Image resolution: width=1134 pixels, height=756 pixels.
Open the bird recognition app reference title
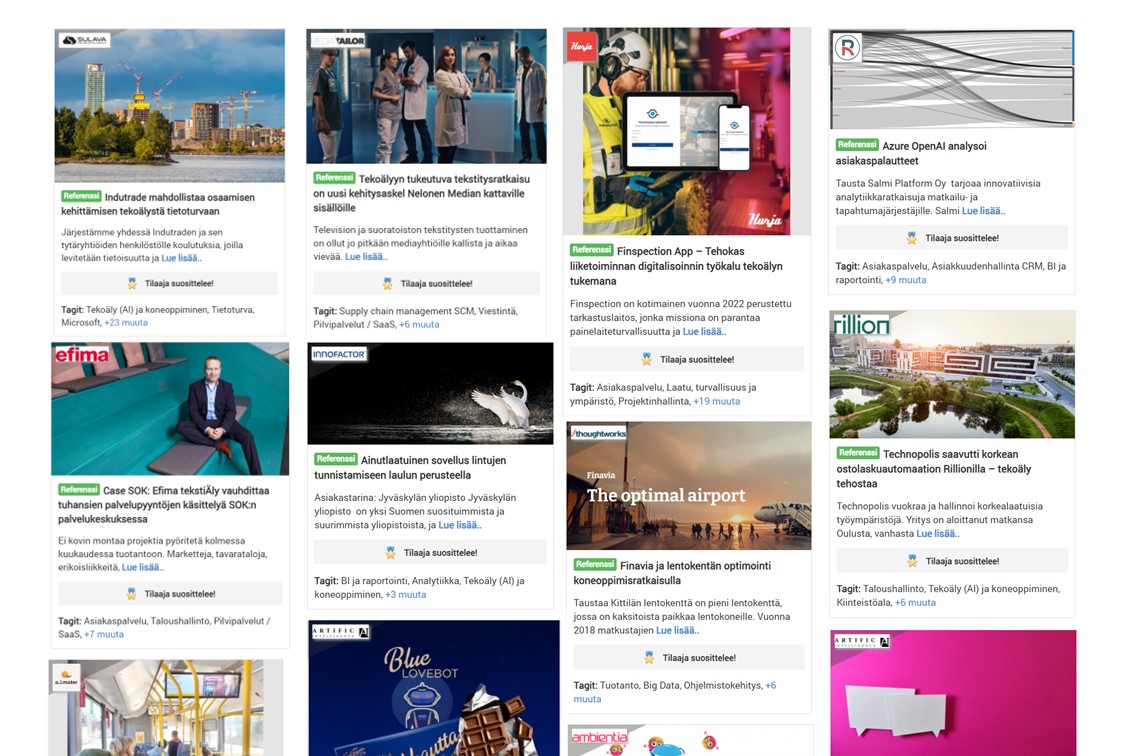(410, 467)
